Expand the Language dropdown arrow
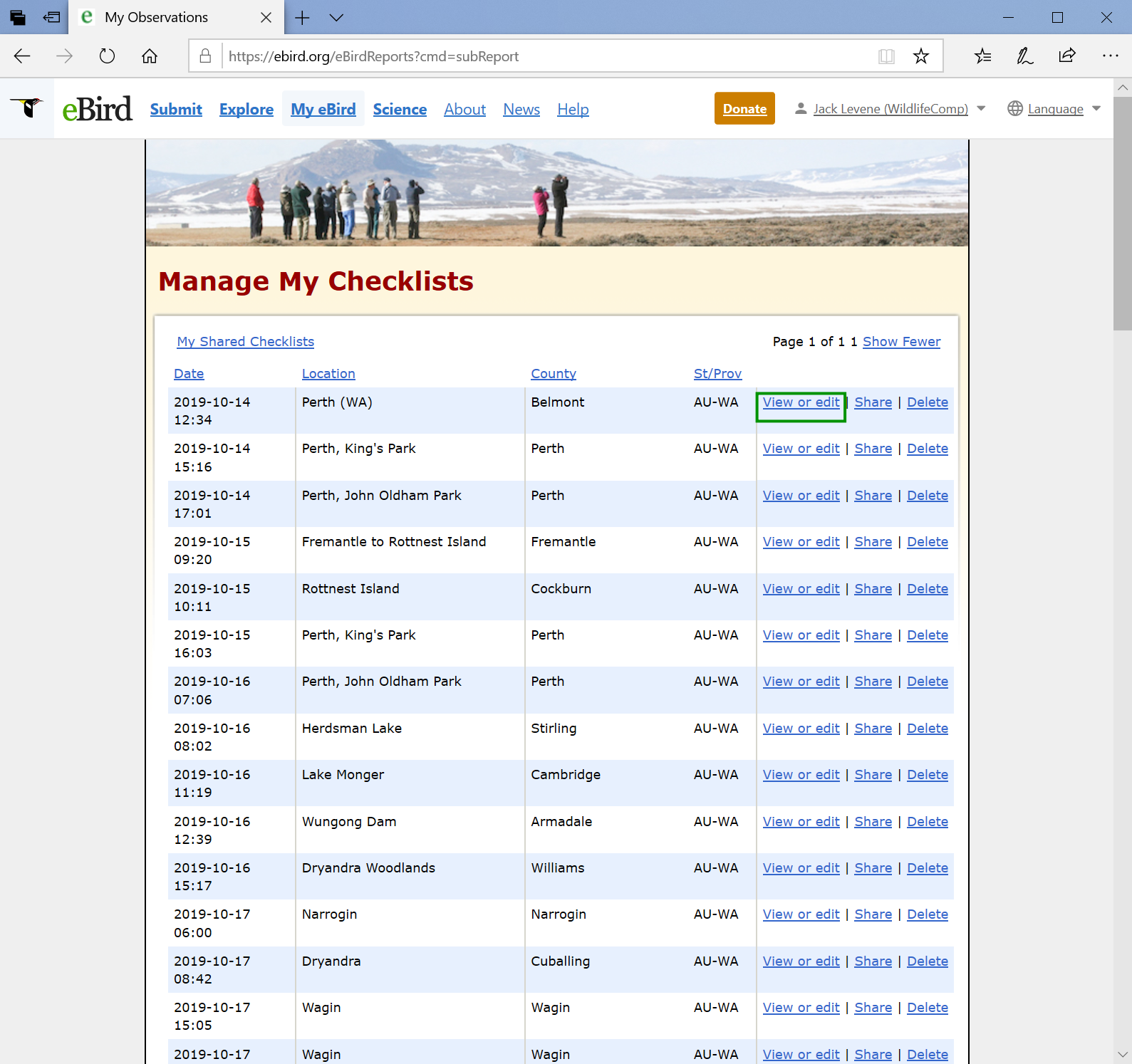This screenshot has height=1064, width=1132. point(1096,108)
